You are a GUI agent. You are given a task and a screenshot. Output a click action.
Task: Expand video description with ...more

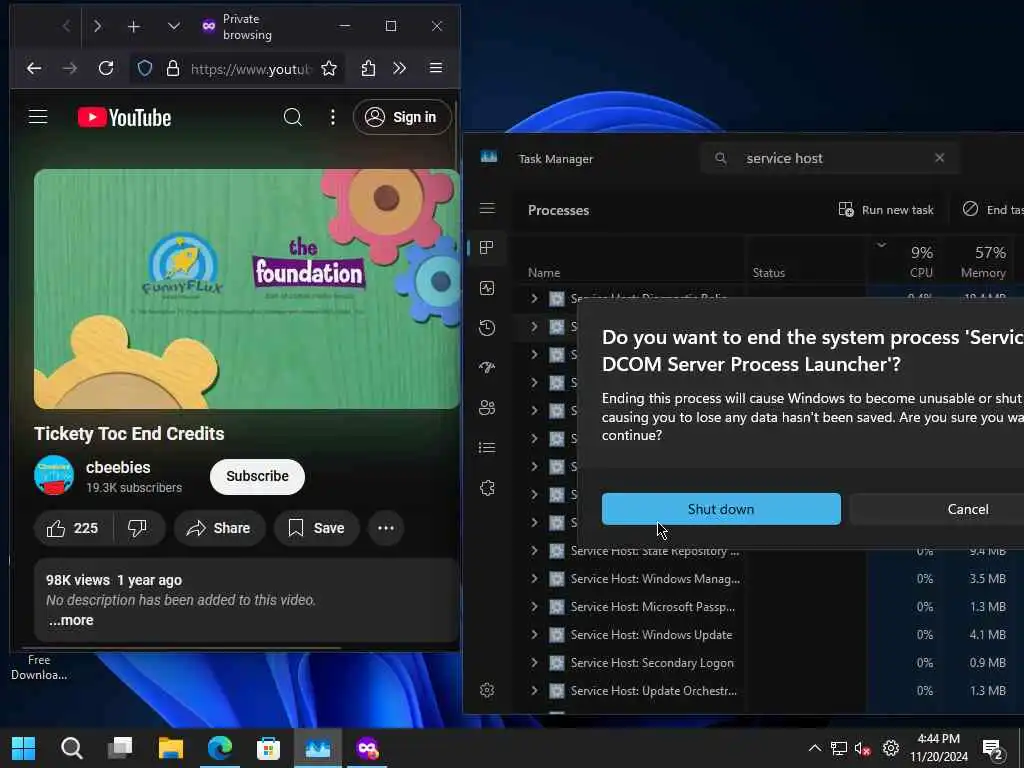coord(71,620)
